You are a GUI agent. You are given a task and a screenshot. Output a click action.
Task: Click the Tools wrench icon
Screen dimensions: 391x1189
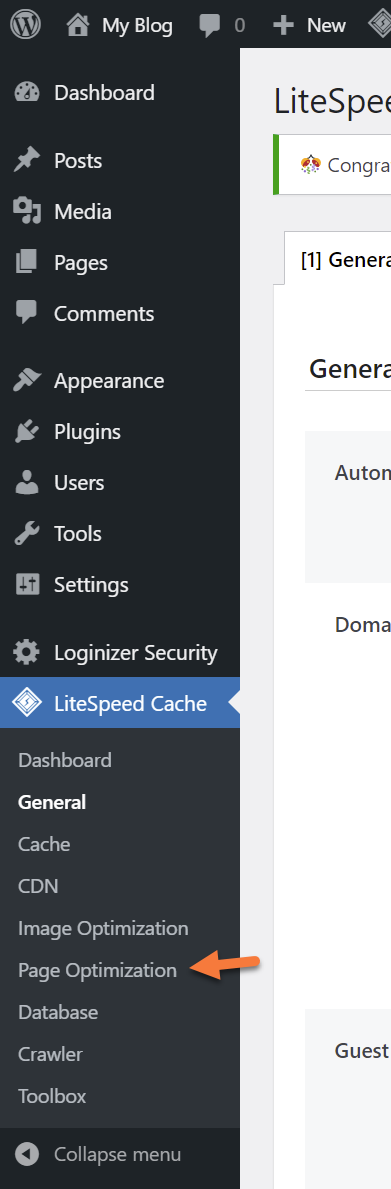click(x=27, y=534)
